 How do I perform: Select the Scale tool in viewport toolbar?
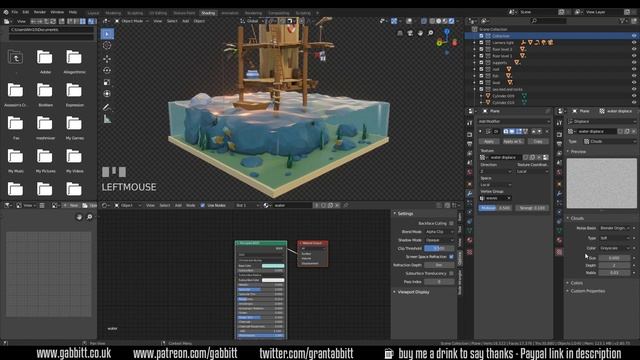point(107,82)
